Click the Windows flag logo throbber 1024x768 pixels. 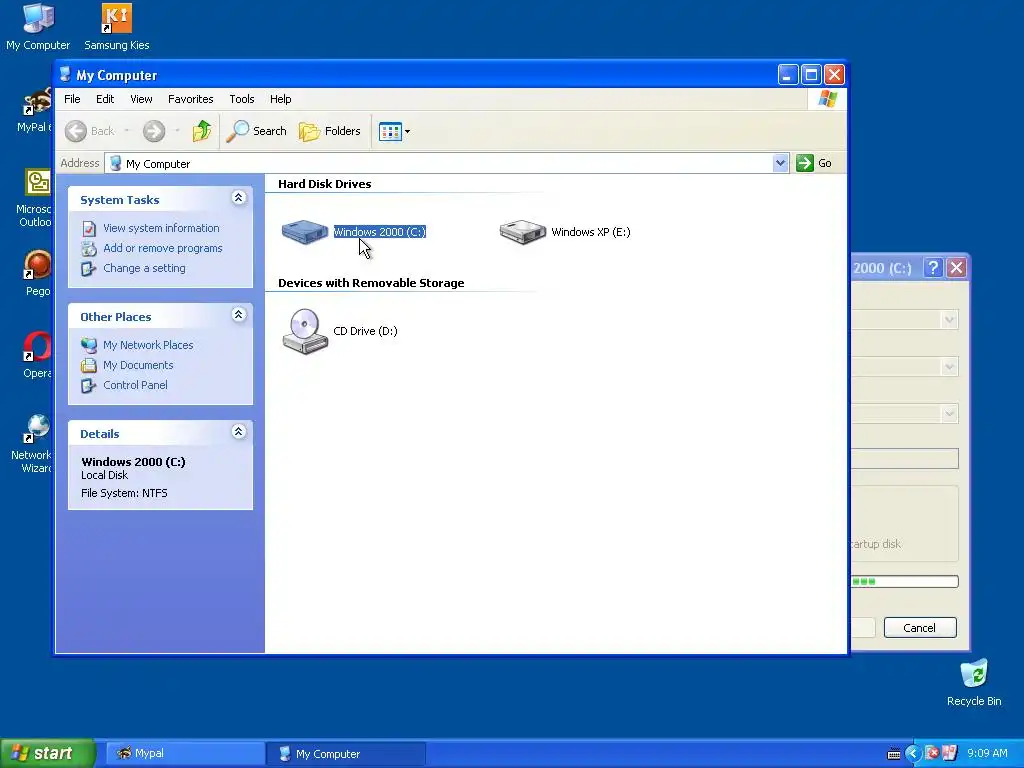[x=827, y=99]
